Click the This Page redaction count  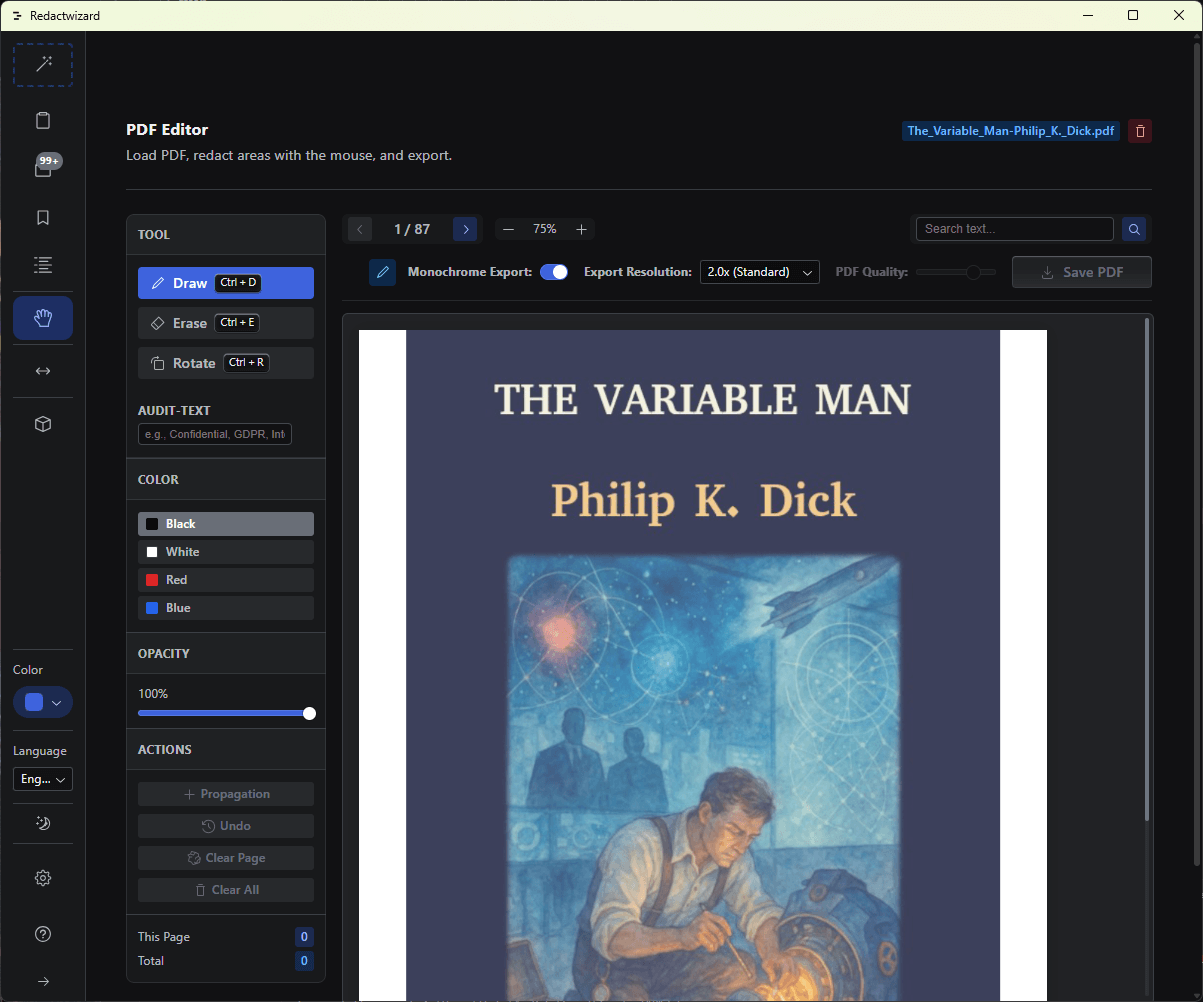304,937
